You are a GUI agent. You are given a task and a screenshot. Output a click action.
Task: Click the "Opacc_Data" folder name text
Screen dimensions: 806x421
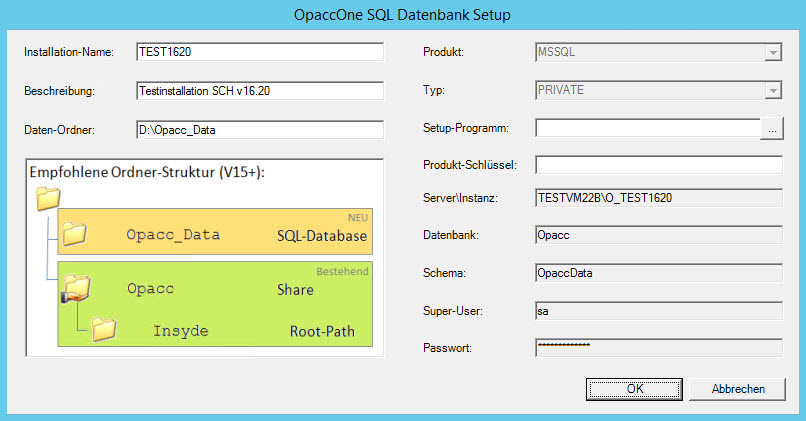[173, 235]
